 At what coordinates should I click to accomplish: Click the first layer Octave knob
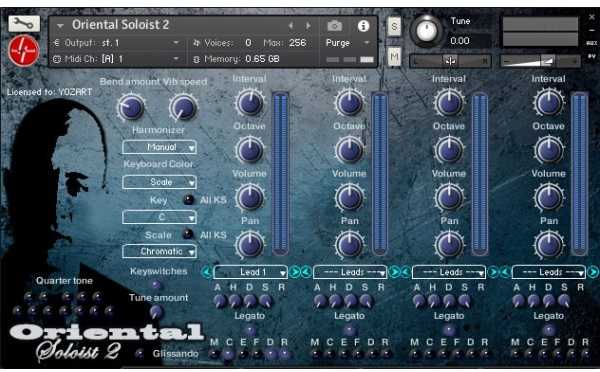click(x=249, y=150)
